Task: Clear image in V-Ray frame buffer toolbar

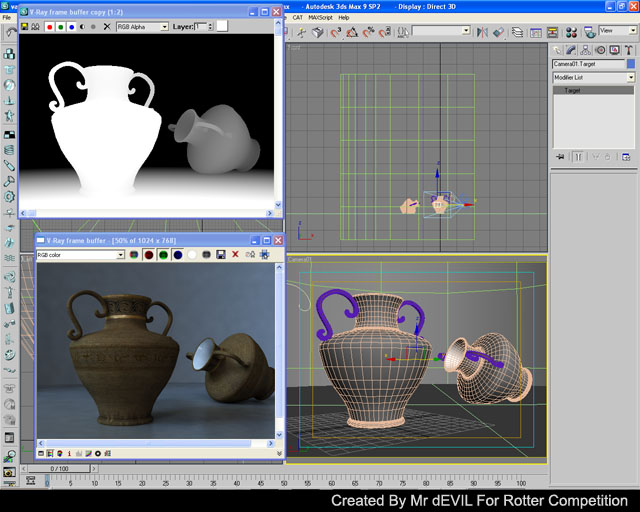Action: click(235, 255)
